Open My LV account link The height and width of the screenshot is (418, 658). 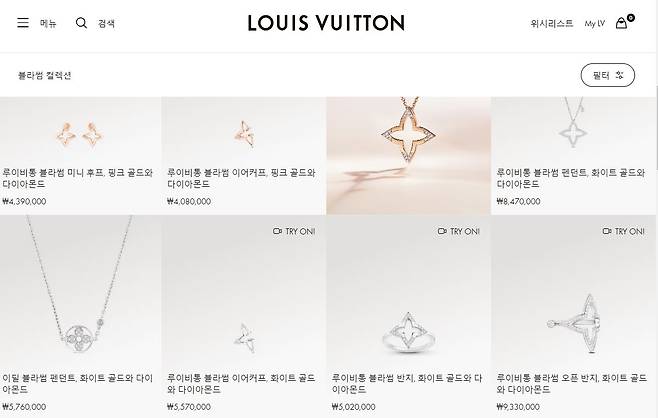(595, 24)
